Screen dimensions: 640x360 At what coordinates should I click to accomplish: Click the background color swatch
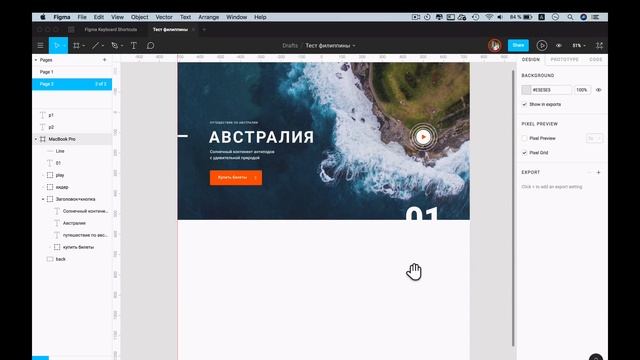click(x=526, y=90)
